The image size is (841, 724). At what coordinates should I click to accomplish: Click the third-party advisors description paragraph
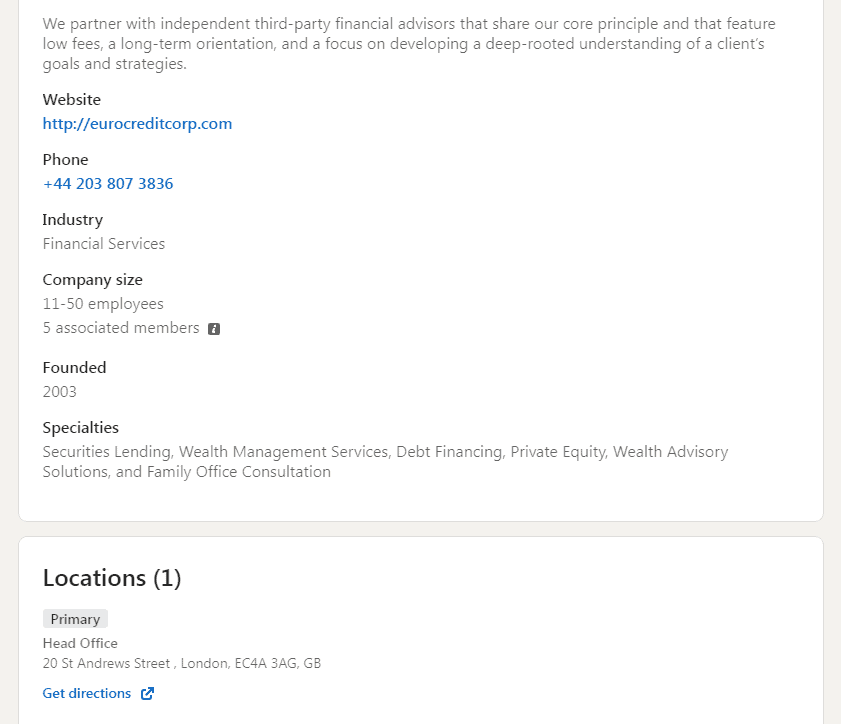tap(408, 44)
